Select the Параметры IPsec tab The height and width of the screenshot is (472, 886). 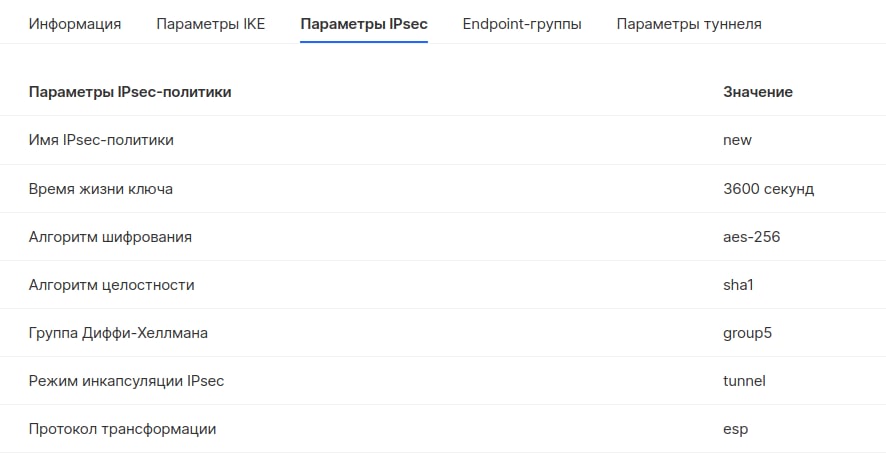tap(364, 24)
